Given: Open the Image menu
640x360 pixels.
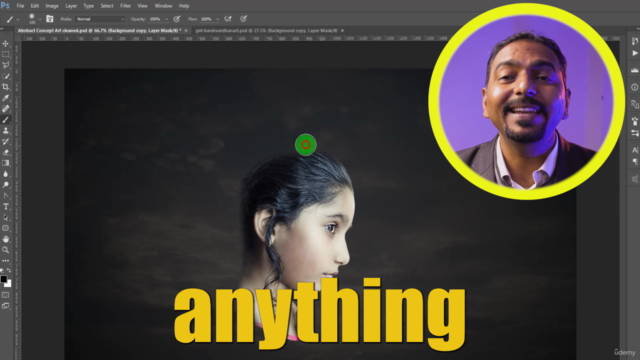Looking at the screenshot, I should click(52, 6).
